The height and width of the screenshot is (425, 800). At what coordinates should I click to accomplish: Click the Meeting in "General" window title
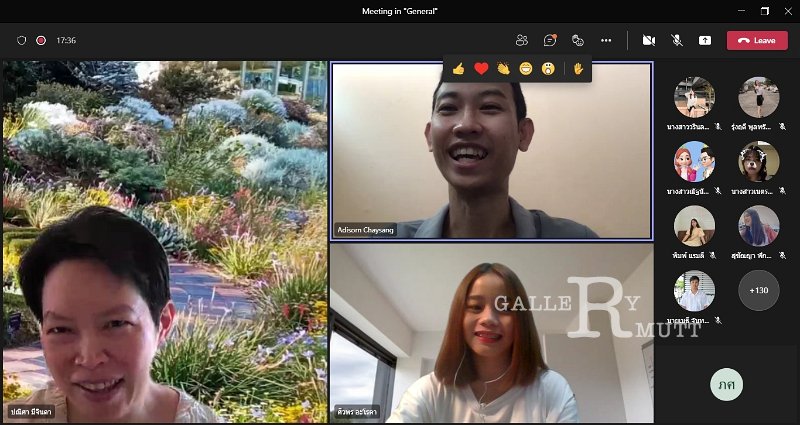[x=400, y=11]
